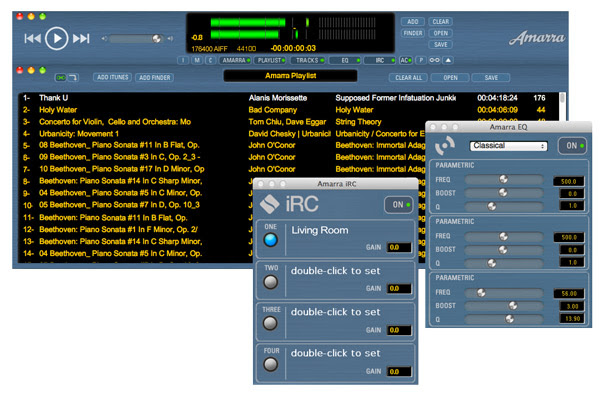Screen dimensions: 600x393
Task: Click ADD in the player window
Action: click(412, 22)
